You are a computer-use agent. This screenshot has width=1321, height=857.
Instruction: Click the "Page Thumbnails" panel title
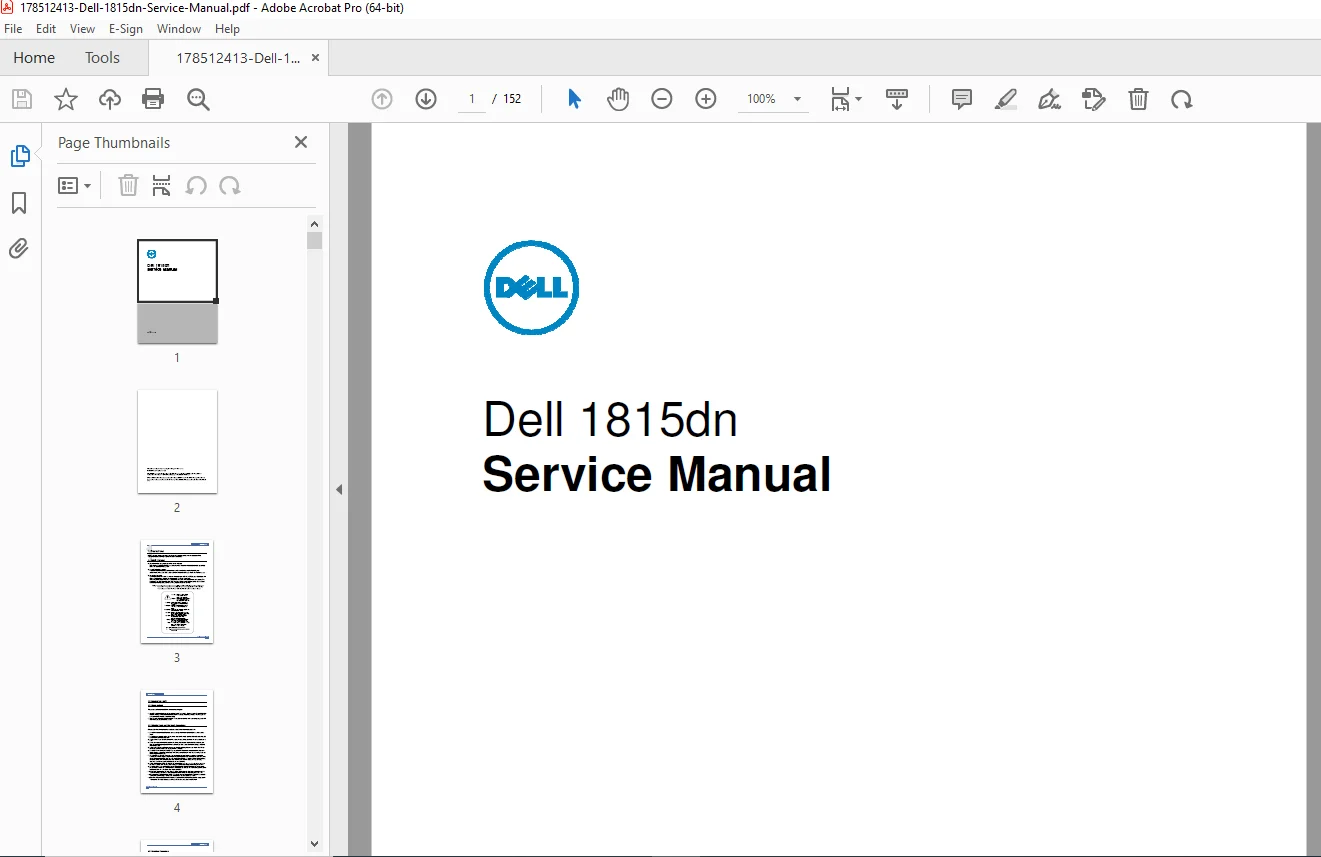[114, 143]
